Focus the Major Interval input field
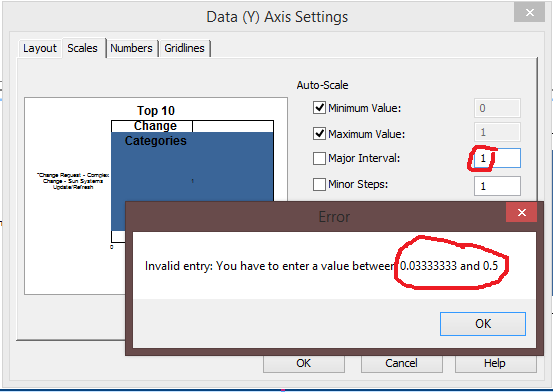 click(x=497, y=158)
